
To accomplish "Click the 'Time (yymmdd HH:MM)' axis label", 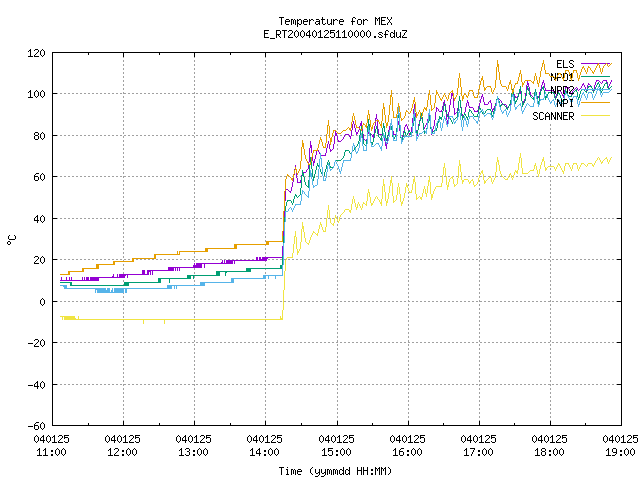I will pos(335,471).
